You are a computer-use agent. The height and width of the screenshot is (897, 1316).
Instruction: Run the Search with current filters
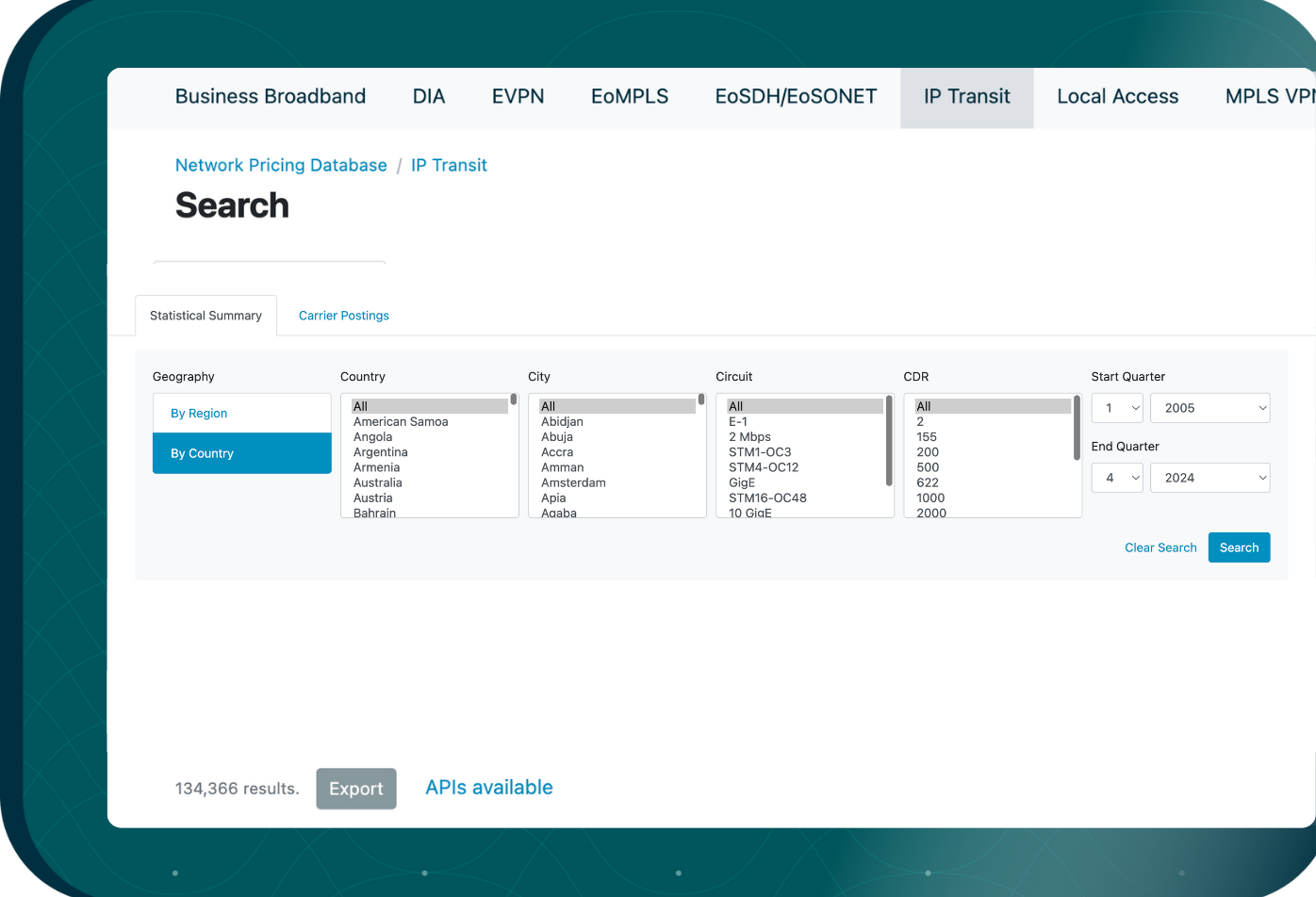1239,546
